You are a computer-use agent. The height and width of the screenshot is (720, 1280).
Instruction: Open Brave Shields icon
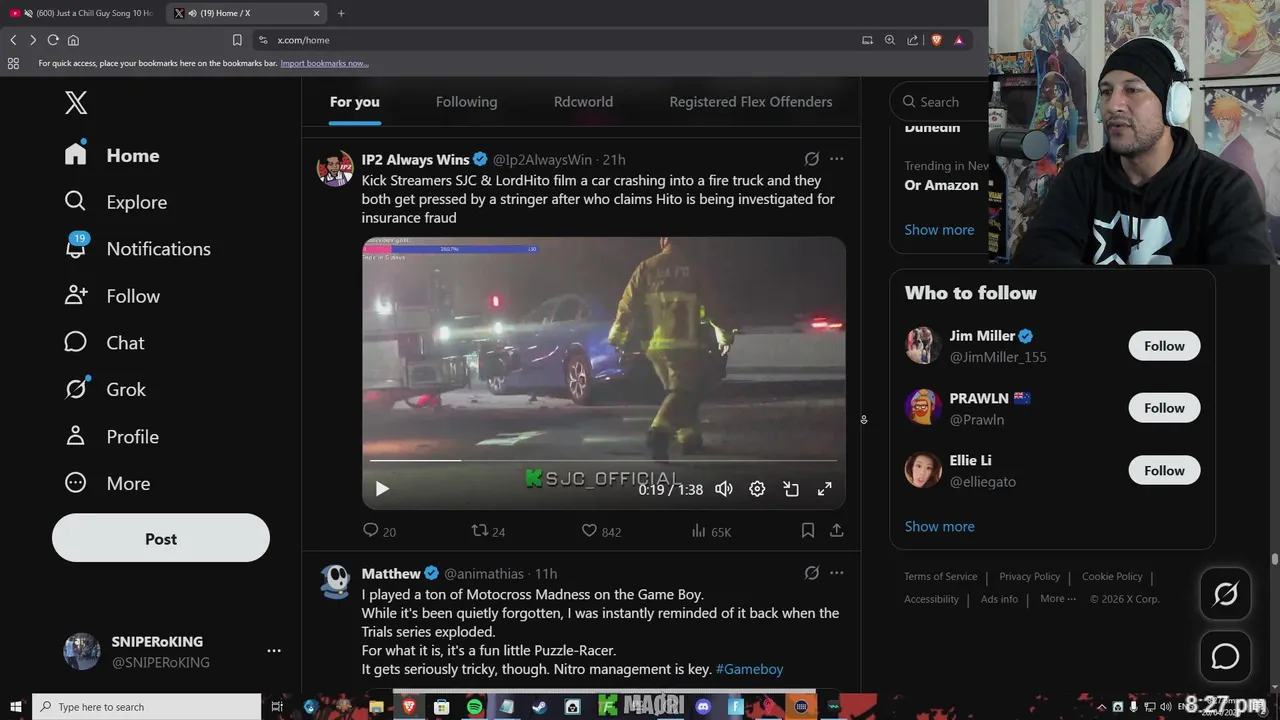(x=937, y=40)
